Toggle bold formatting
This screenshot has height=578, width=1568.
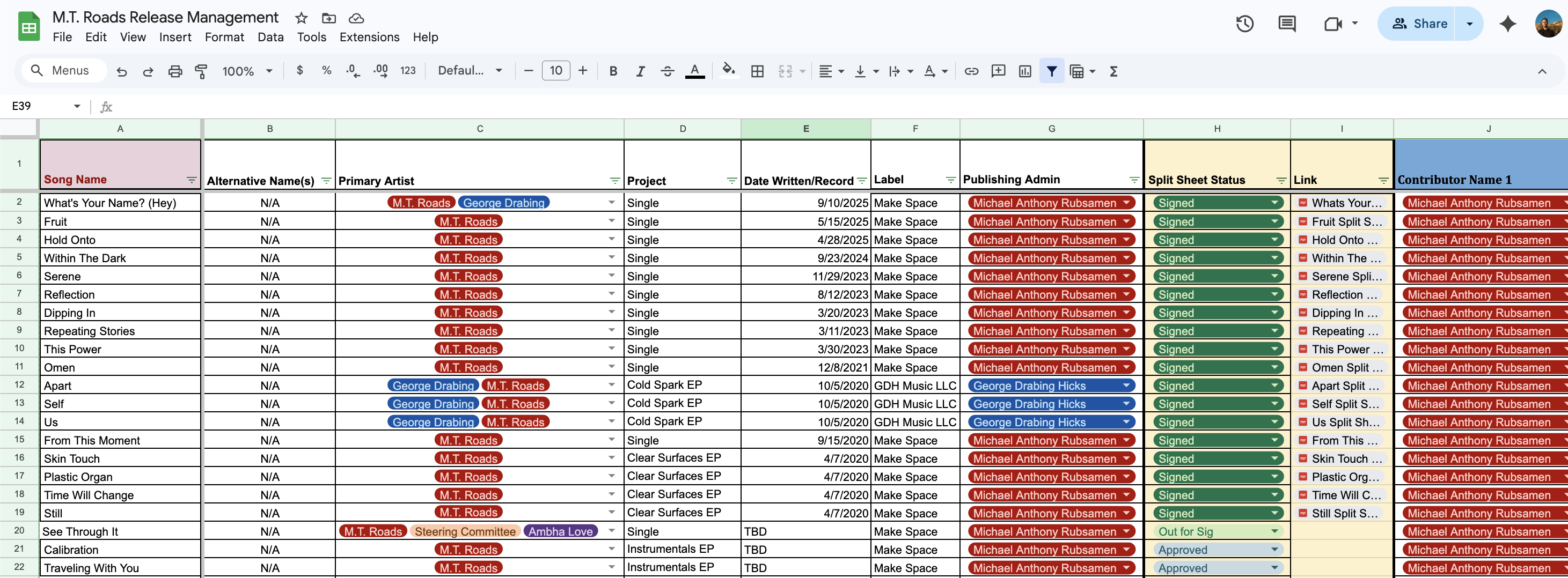(x=613, y=71)
